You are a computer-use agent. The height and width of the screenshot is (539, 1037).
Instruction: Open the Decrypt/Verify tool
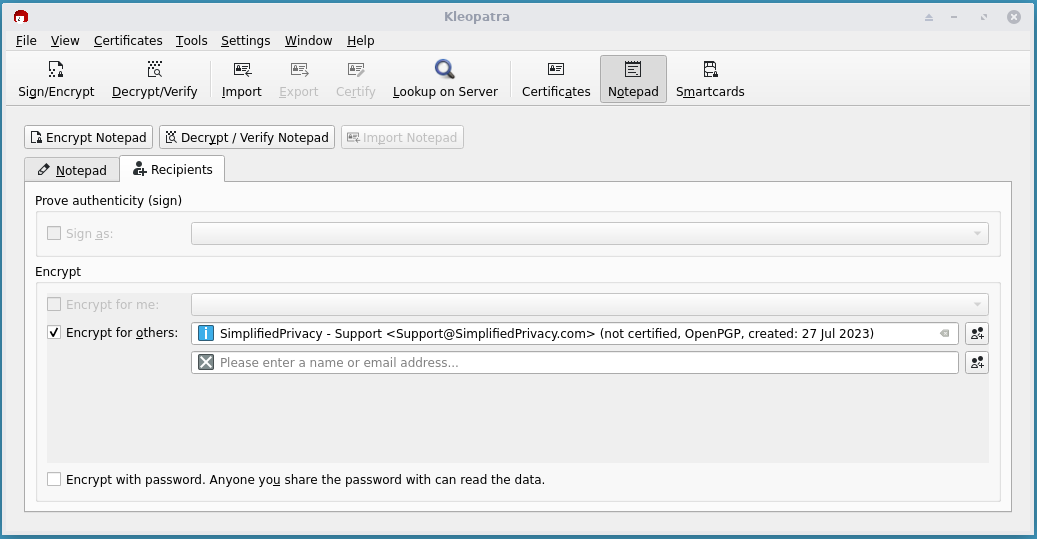[x=154, y=79]
